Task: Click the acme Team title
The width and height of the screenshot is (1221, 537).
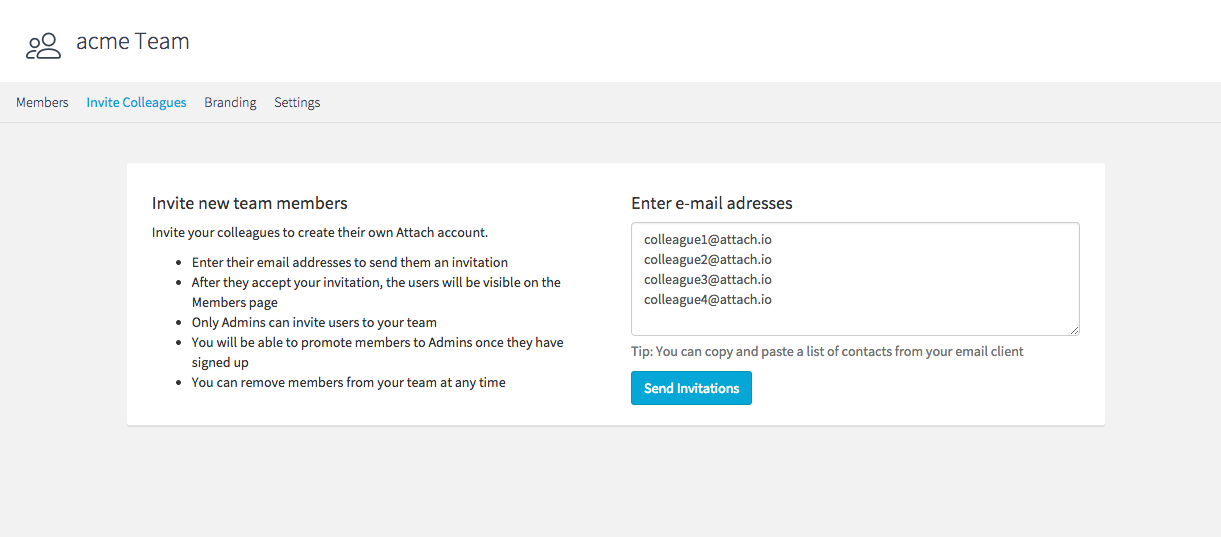Action: (x=133, y=42)
